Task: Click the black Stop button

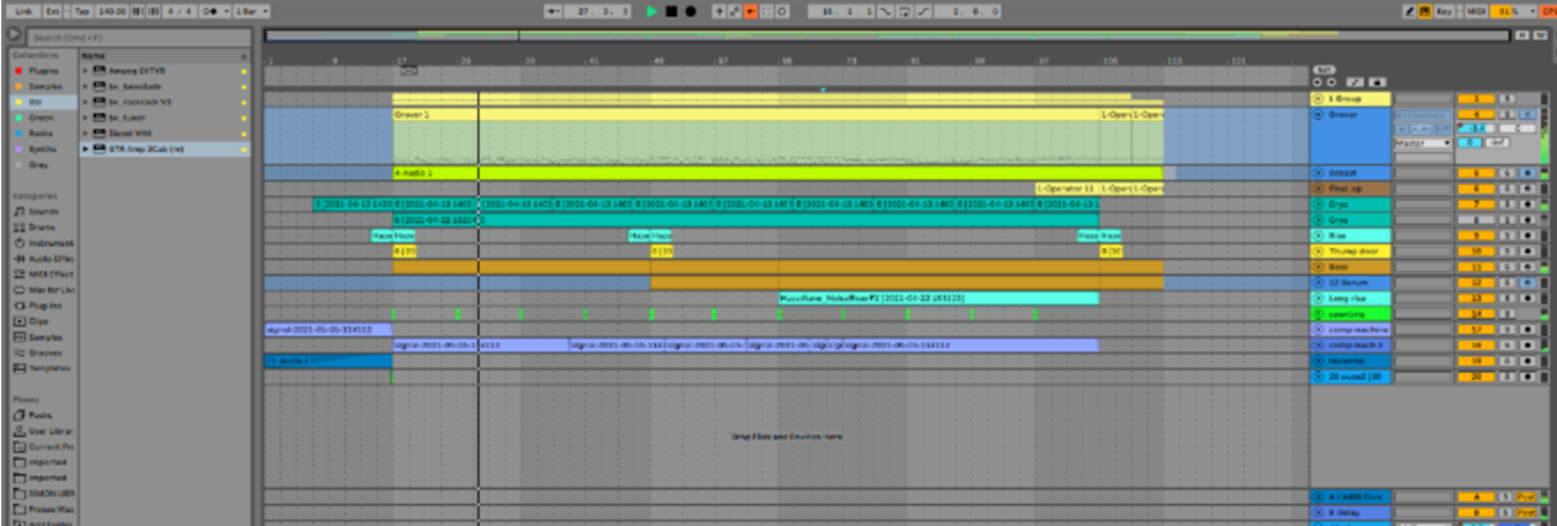Action: tap(671, 11)
